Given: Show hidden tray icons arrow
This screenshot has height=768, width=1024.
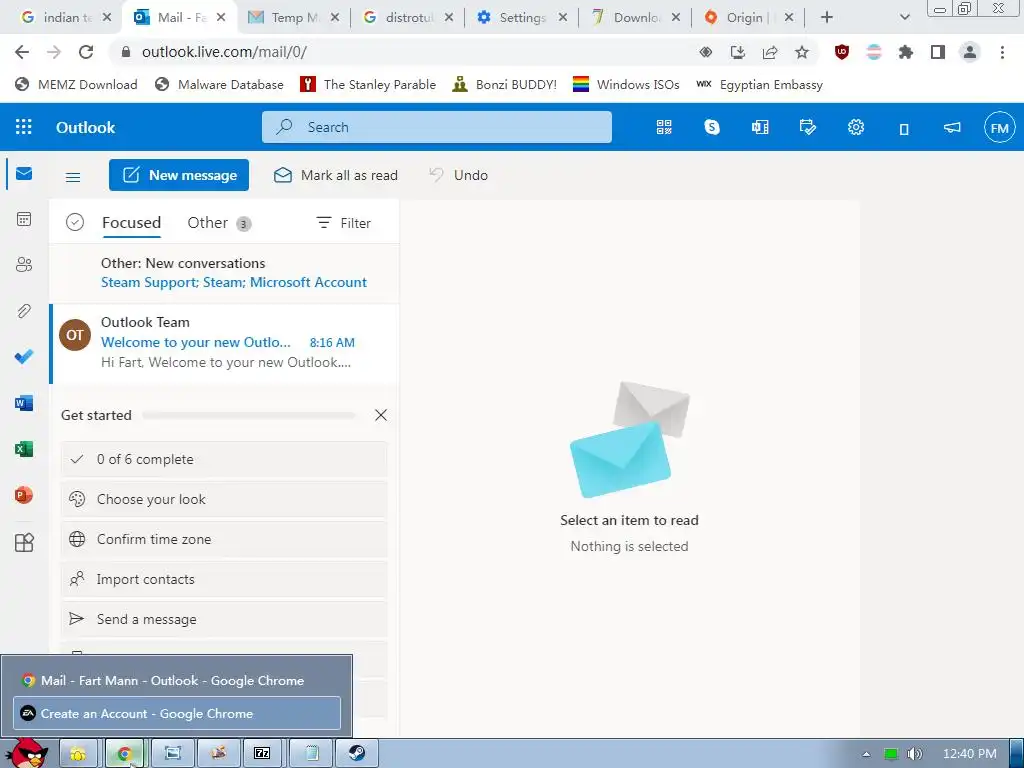Looking at the screenshot, I should [866, 754].
